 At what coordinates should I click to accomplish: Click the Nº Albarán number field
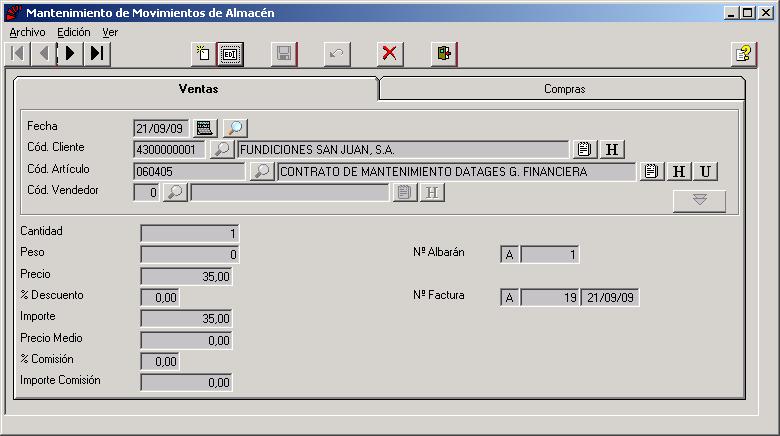click(550, 255)
